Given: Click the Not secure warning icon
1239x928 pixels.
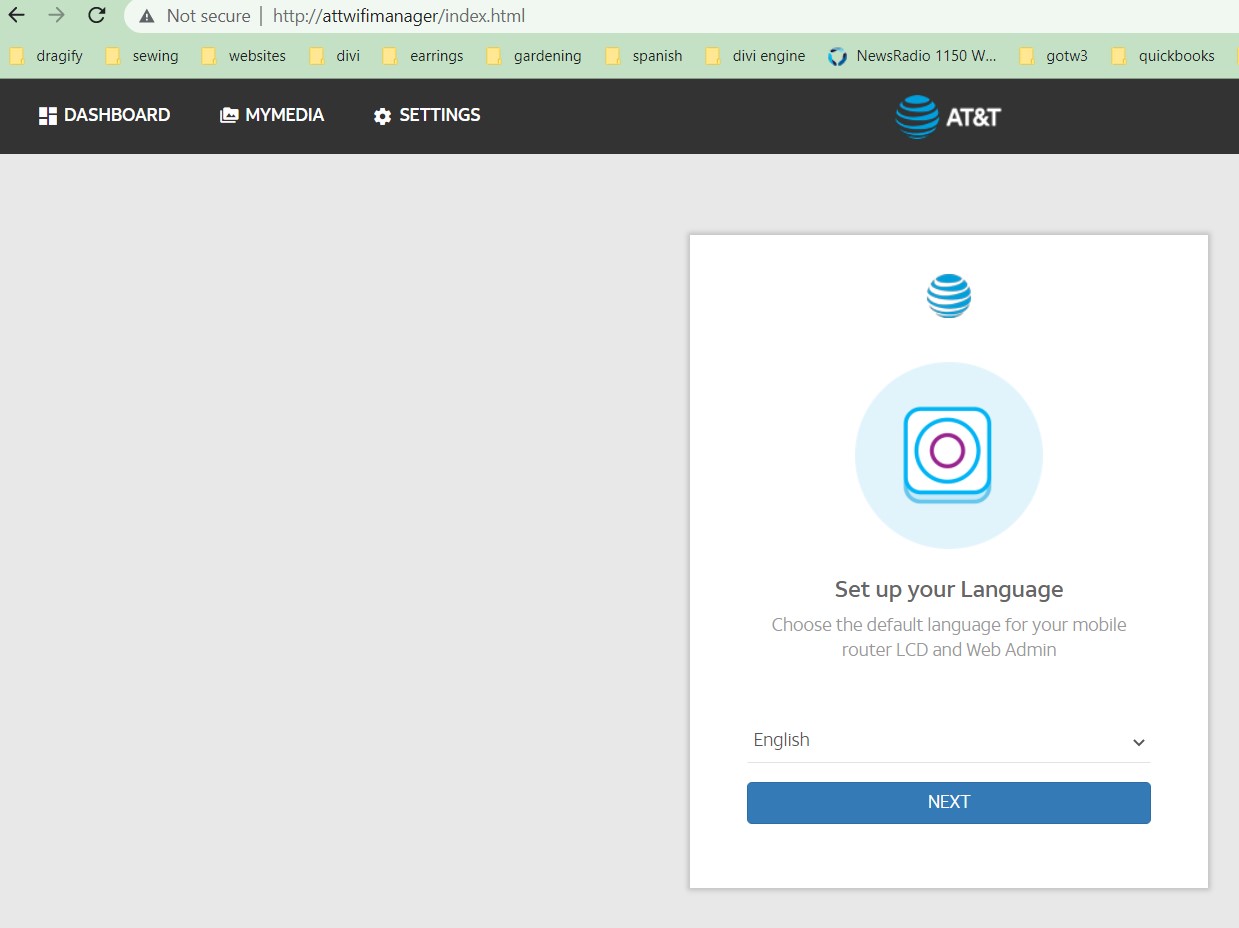Looking at the screenshot, I should (147, 16).
